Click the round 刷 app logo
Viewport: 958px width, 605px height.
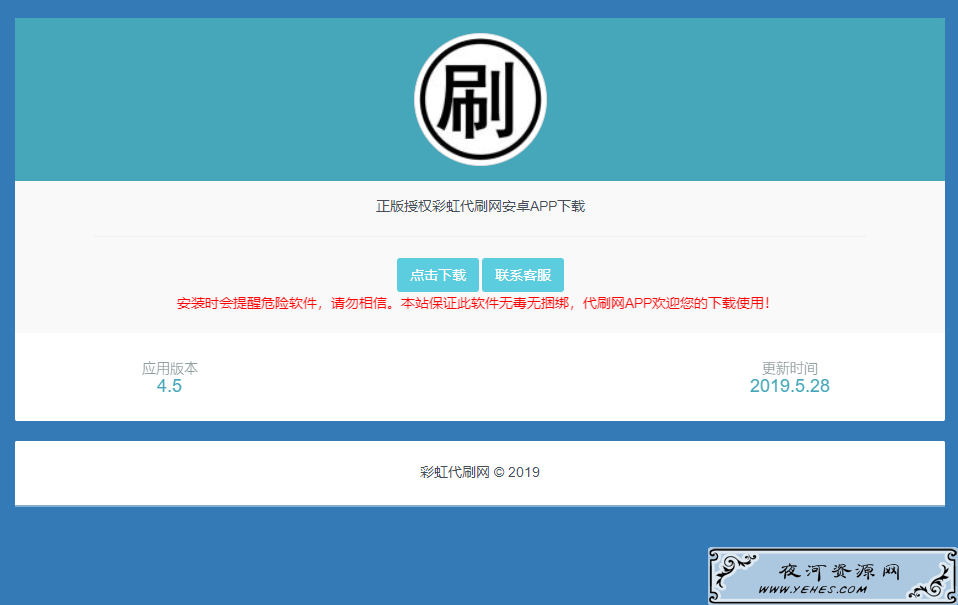tap(480, 99)
